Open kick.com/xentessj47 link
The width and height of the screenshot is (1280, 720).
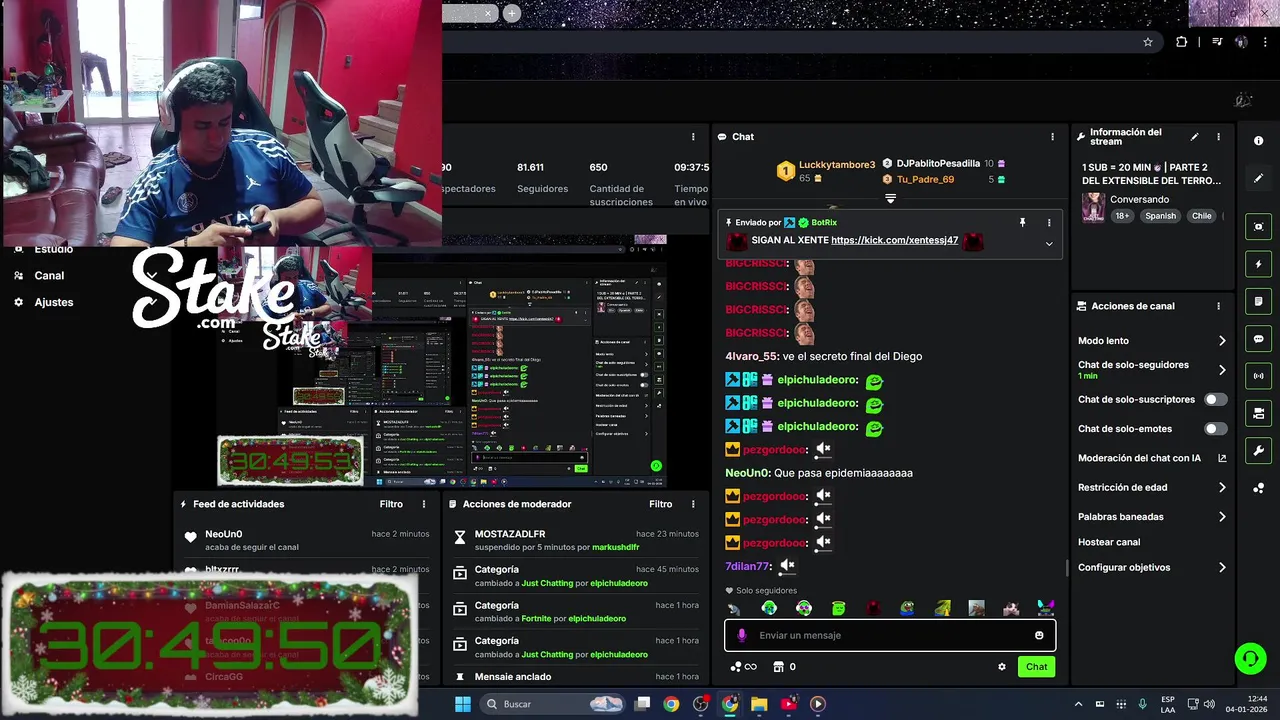click(894, 241)
